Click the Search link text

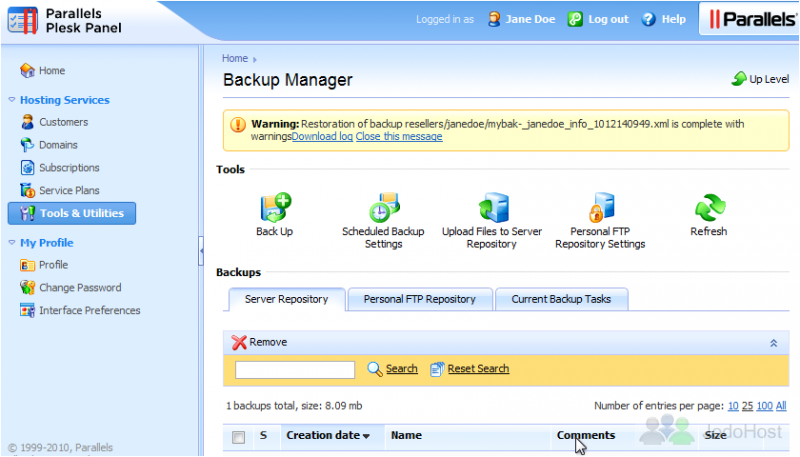(x=402, y=369)
